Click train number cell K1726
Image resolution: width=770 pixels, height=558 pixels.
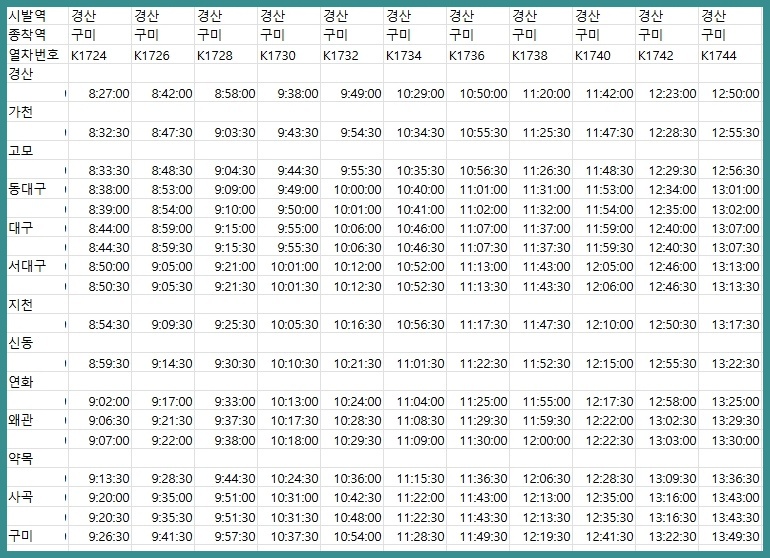pos(163,55)
